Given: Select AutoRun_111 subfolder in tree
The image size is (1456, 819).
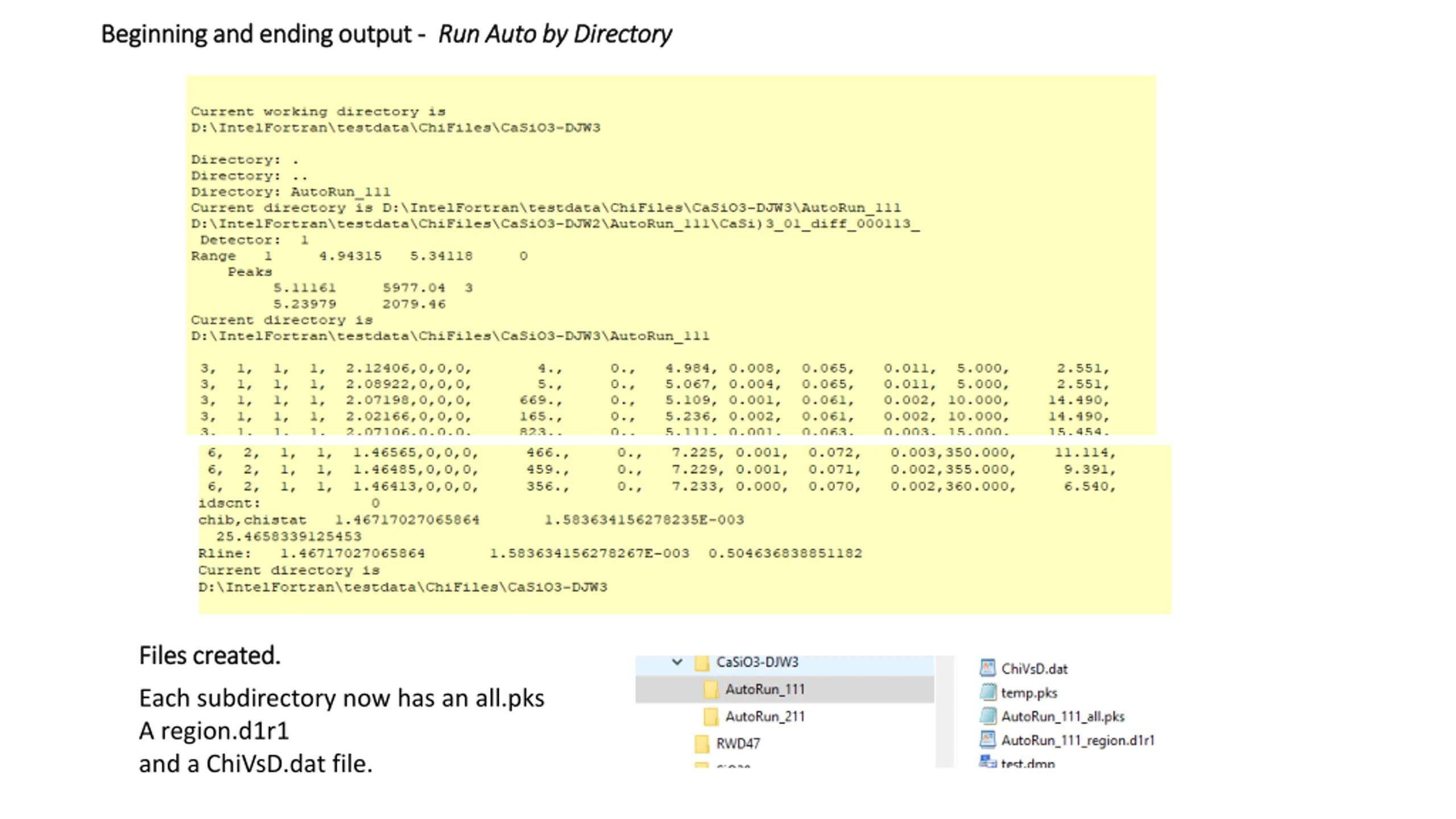Looking at the screenshot, I should click(765, 689).
